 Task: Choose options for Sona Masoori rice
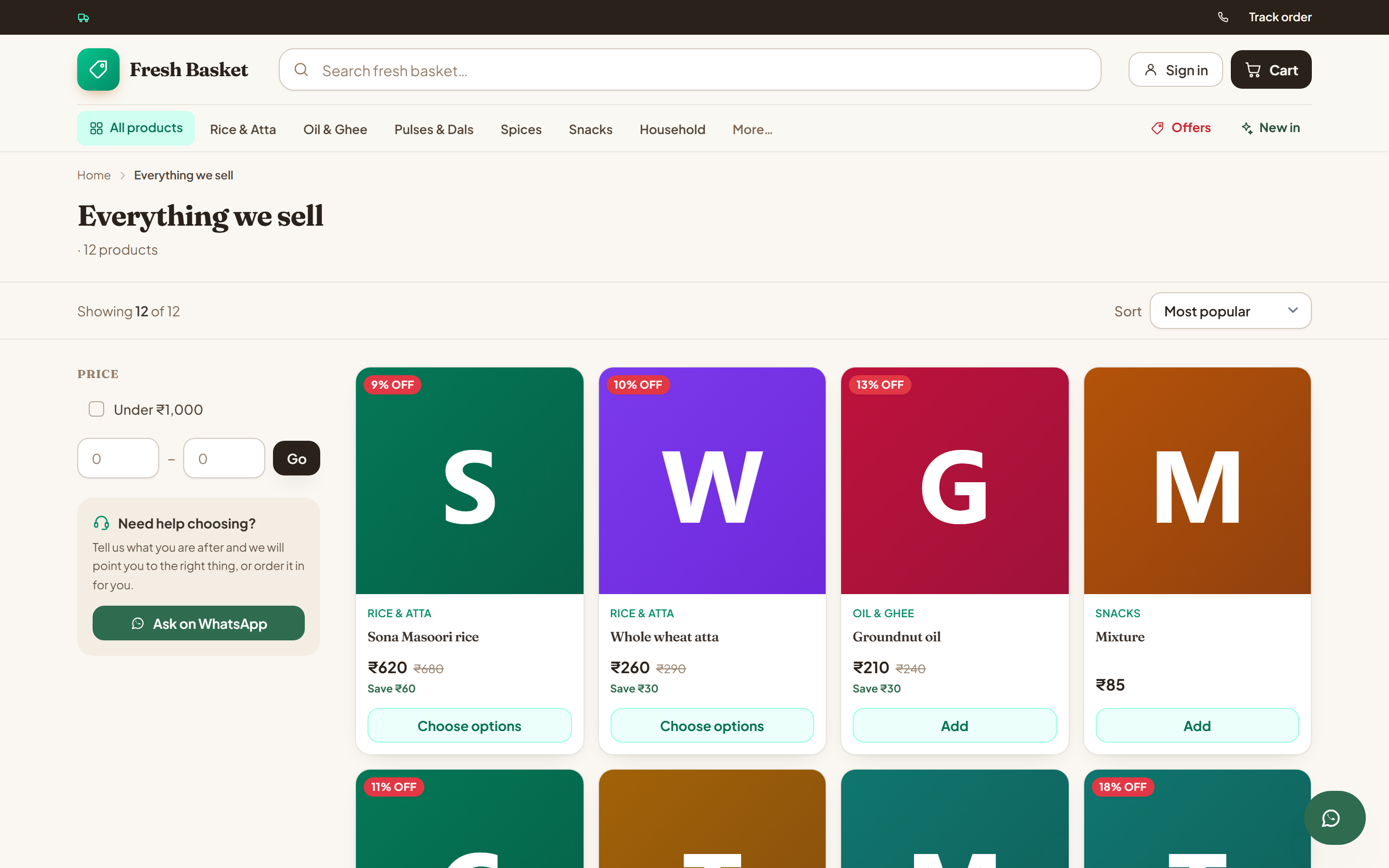coord(469,726)
